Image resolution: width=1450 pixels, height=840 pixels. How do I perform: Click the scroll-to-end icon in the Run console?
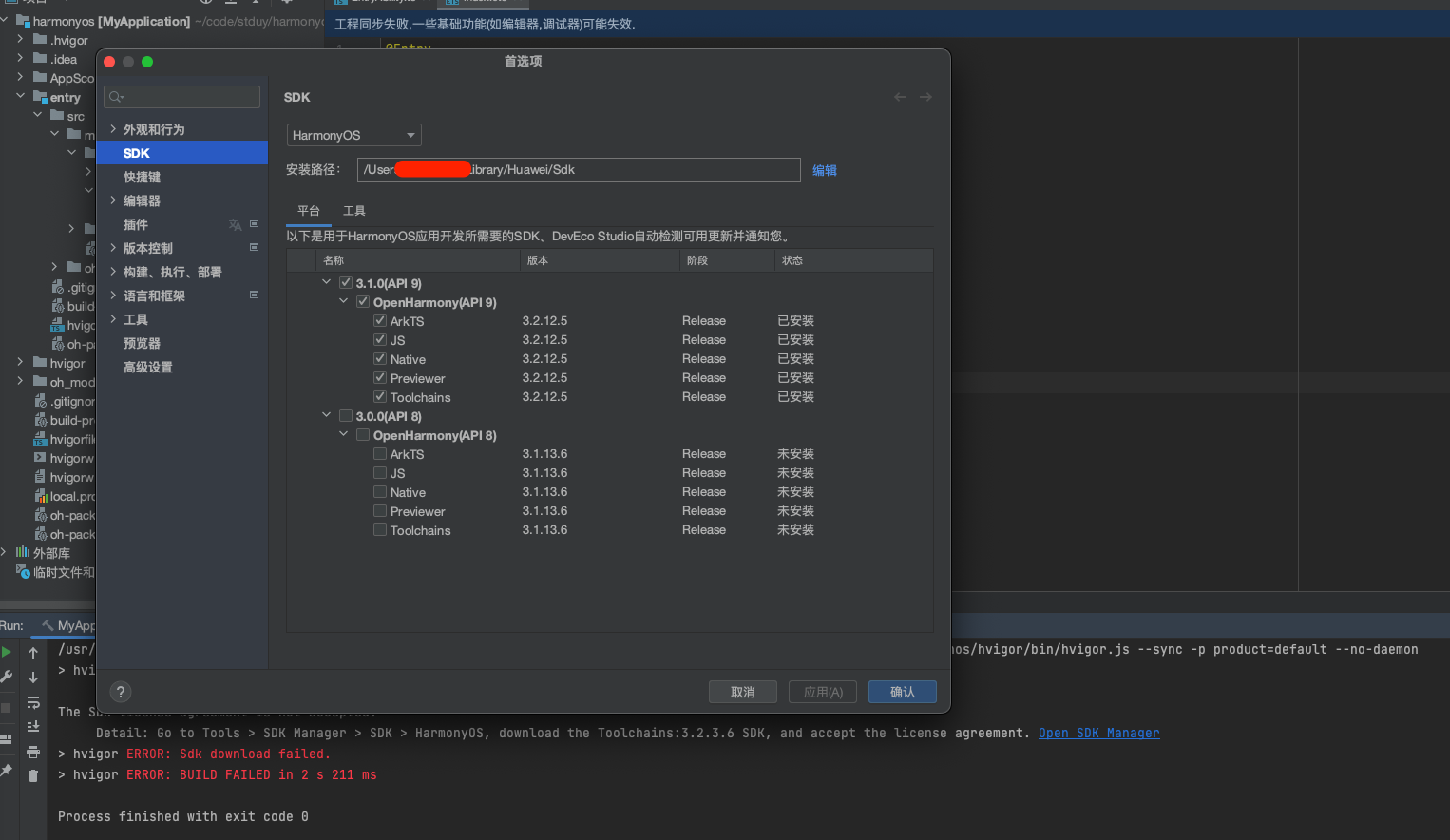click(x=33, y=726)
